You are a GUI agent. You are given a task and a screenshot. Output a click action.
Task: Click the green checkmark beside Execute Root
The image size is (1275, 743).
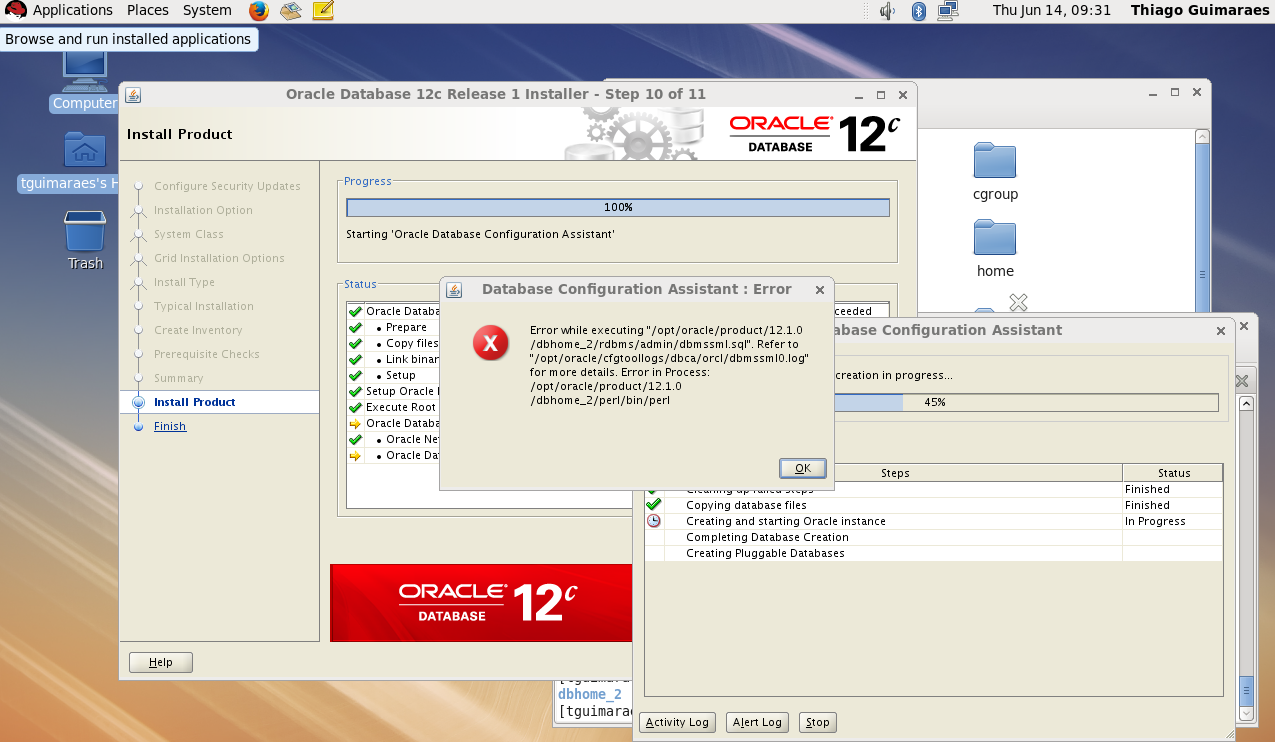click(x=355, y=407)
